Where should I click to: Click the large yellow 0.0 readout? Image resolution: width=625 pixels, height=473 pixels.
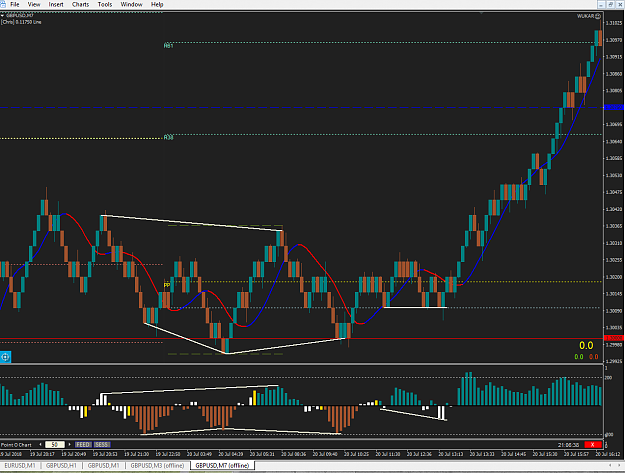586,345
